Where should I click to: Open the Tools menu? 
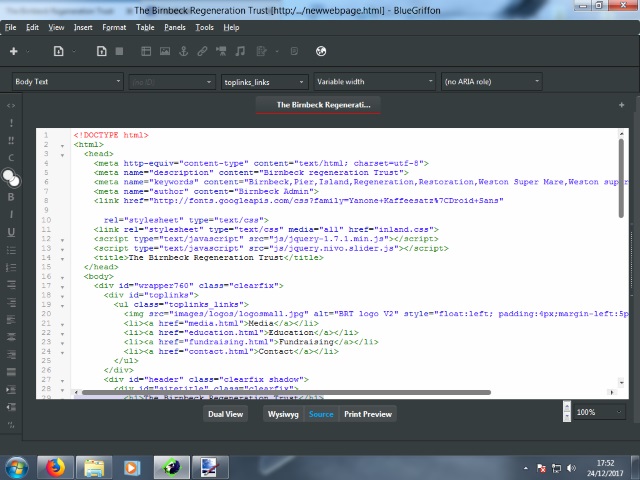click(204, 27)
